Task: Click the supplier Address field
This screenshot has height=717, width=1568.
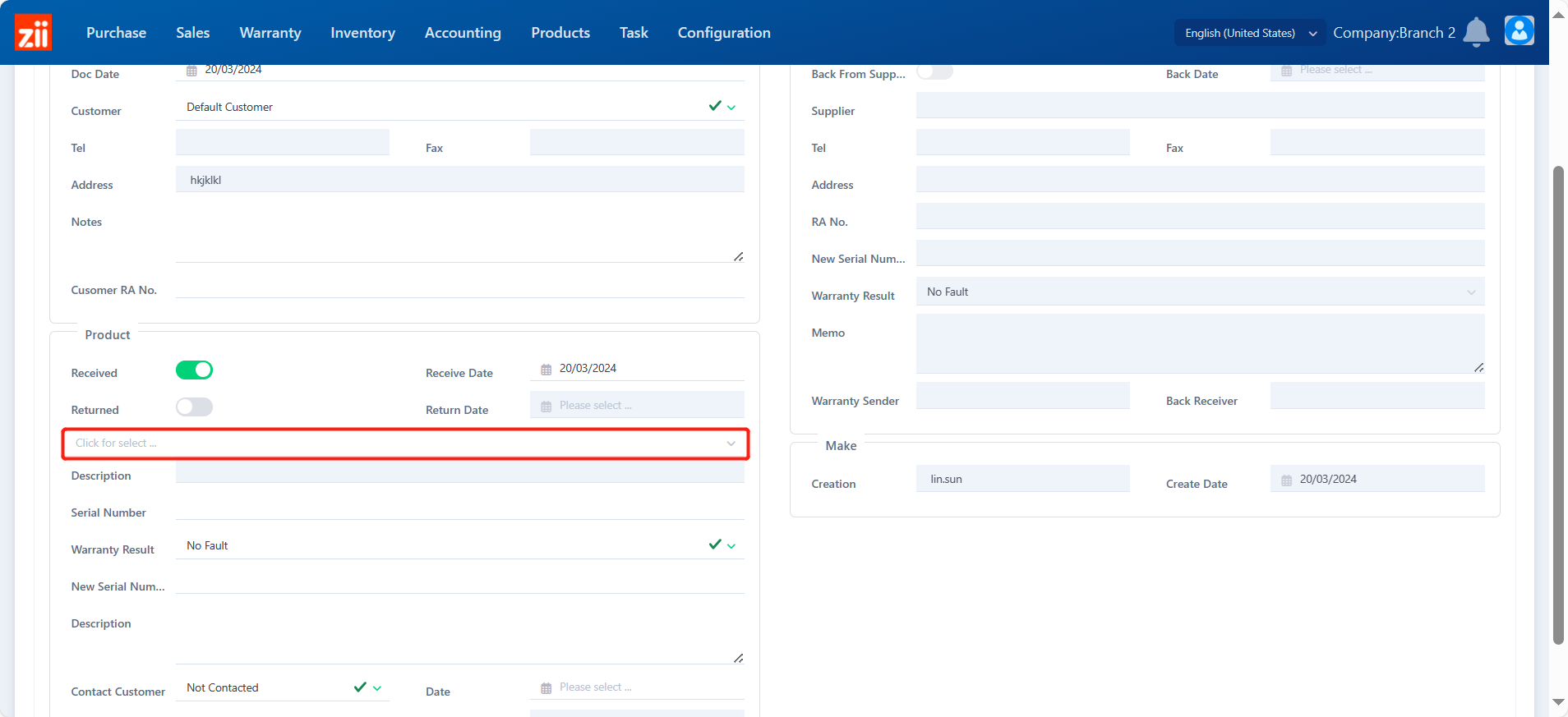Action: coord(1200,179)
